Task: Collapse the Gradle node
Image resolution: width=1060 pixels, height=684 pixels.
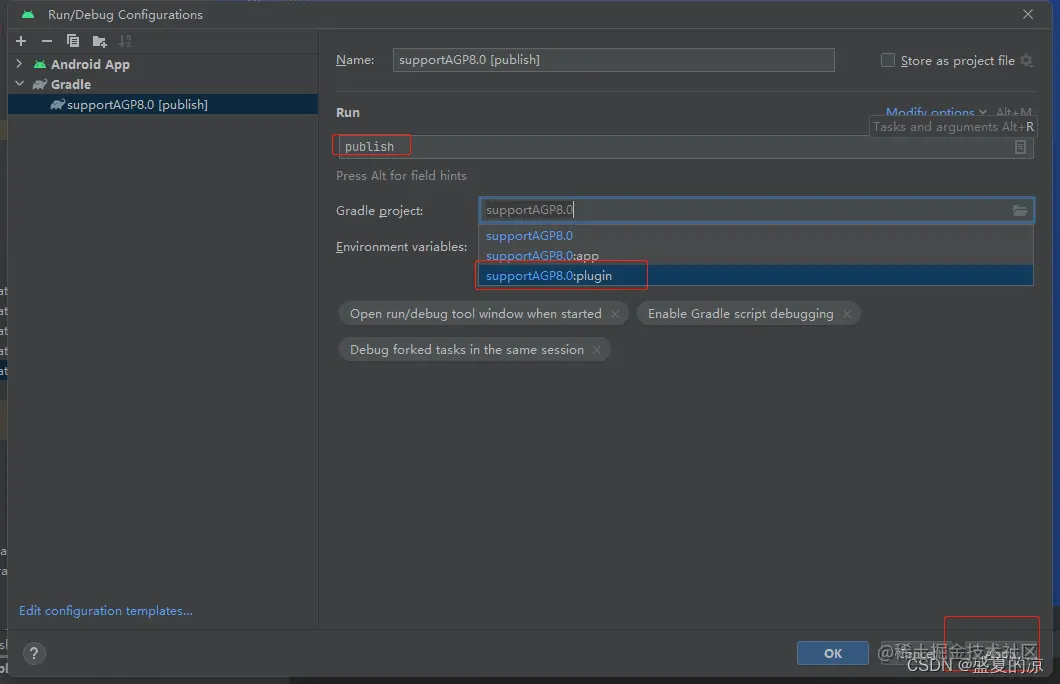Action: click(x=19, y=84)
